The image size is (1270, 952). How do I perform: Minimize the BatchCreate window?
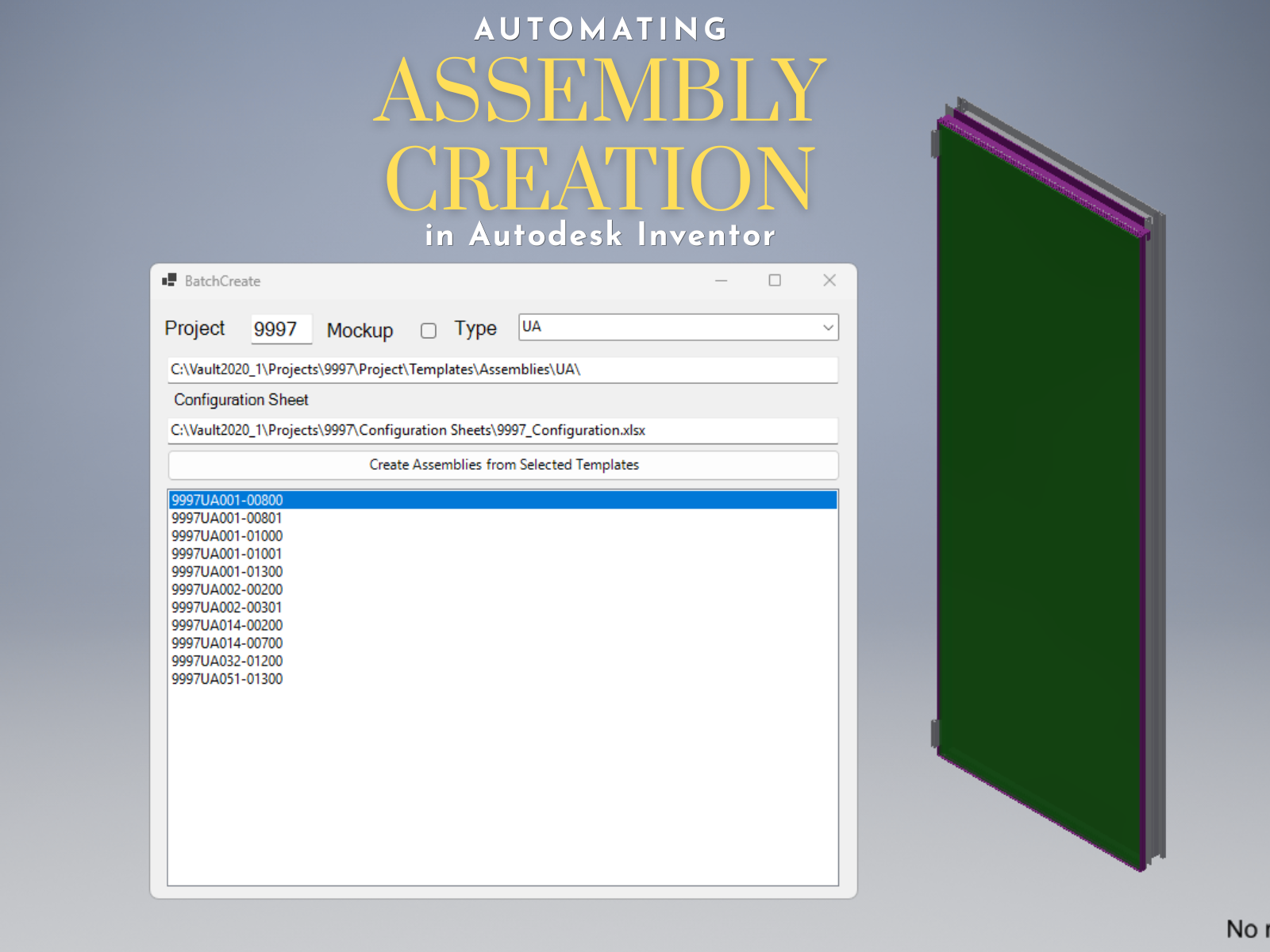coord(721,280)
